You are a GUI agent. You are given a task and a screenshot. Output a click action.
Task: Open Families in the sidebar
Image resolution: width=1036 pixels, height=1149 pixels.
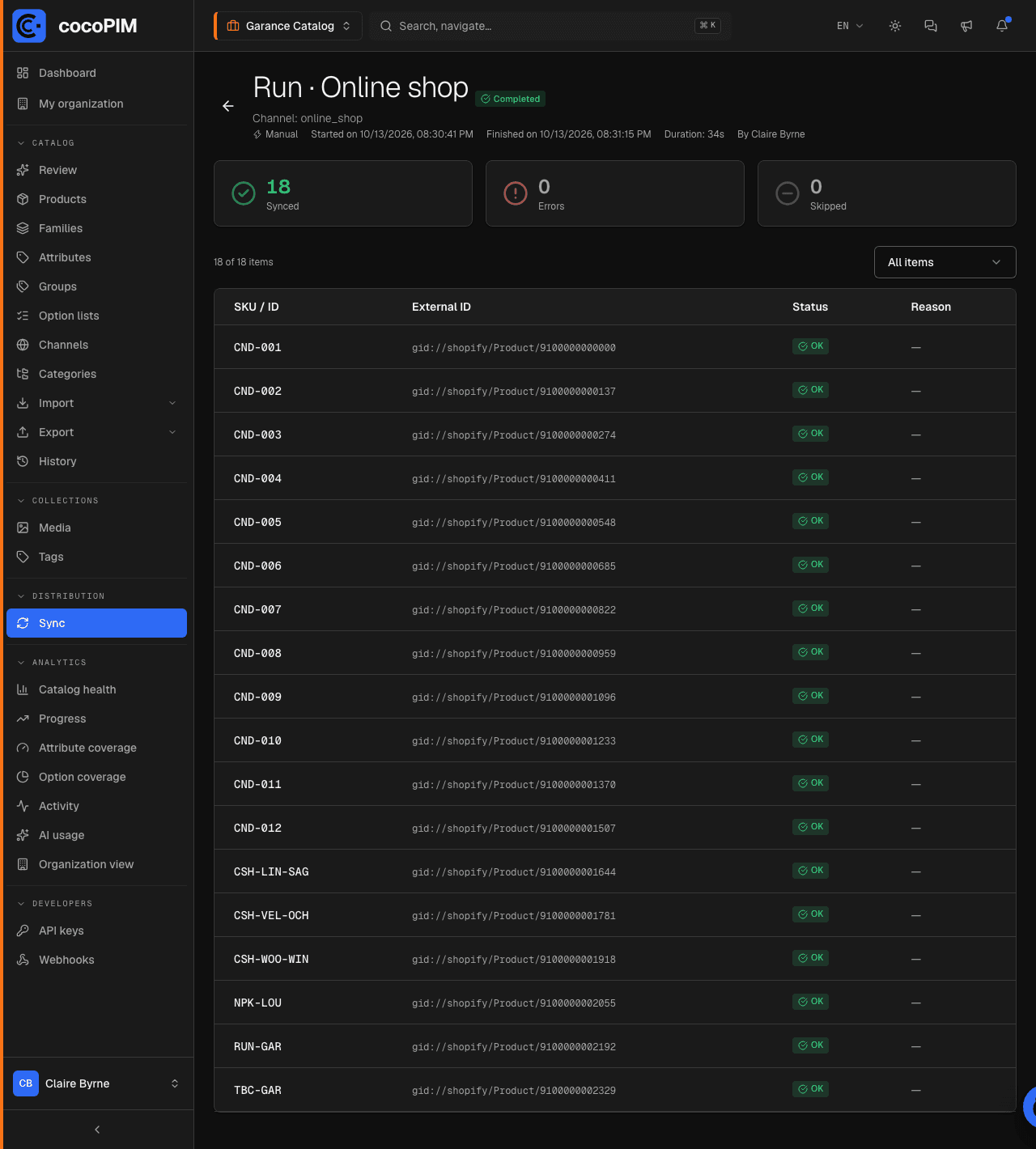point(96,228)
